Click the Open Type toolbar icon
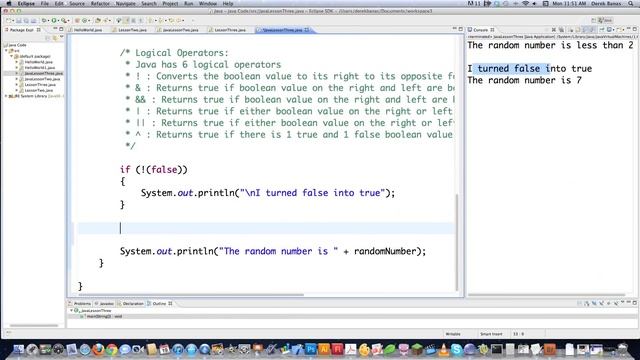640x360 pixels. pos(98,20)
